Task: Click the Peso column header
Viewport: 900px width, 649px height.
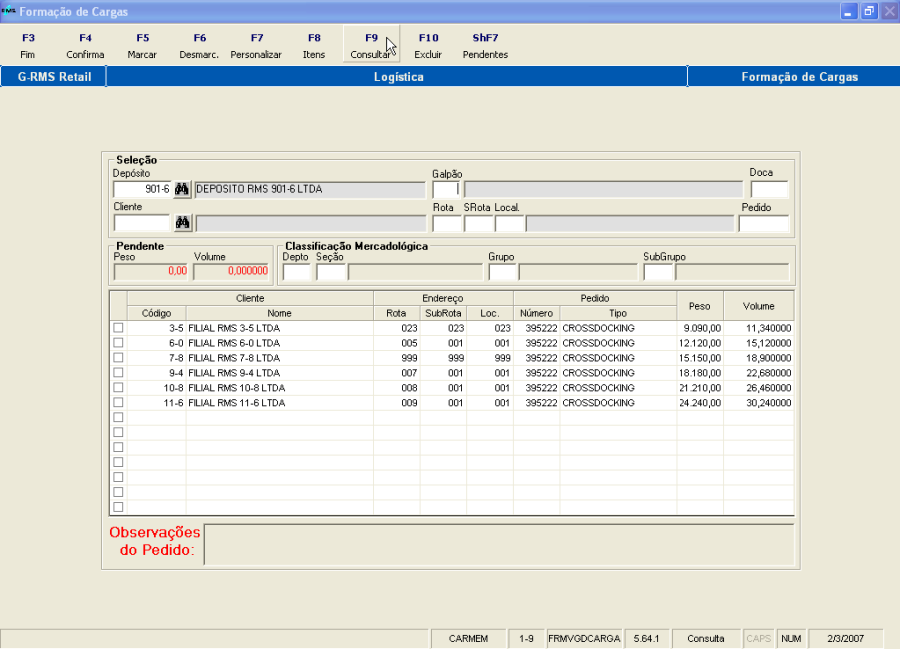Action: click(700, 306)
